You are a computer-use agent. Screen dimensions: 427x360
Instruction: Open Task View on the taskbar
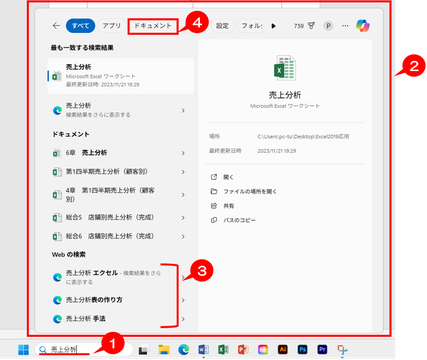point(143,350)
